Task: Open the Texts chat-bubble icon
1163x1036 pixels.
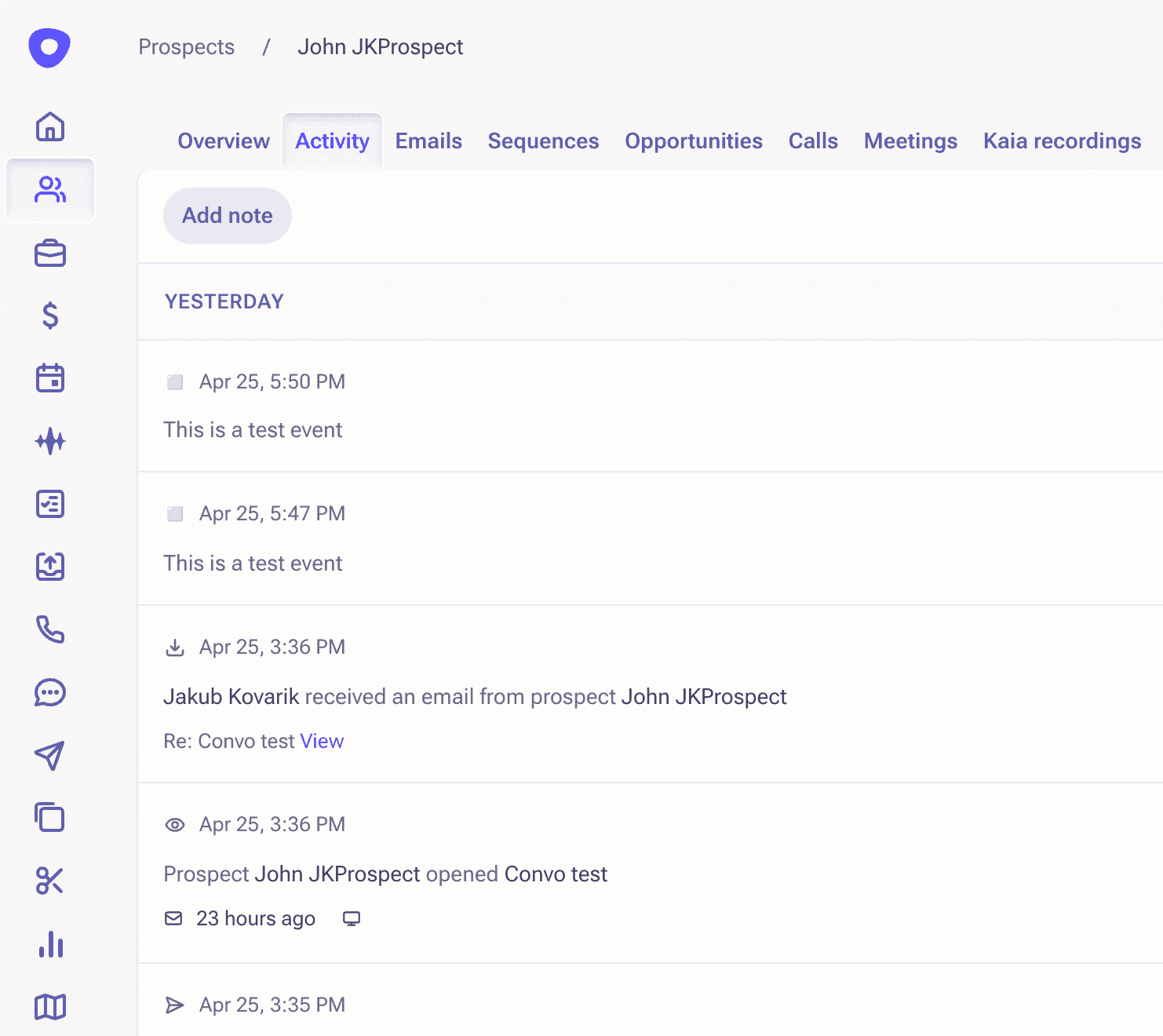Action: pos(50,692)
